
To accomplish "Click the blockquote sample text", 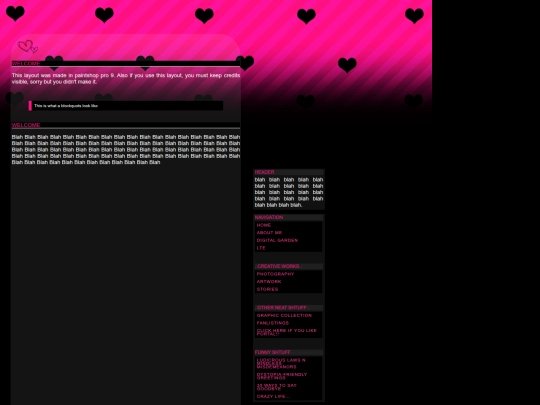I will [66, 106].
